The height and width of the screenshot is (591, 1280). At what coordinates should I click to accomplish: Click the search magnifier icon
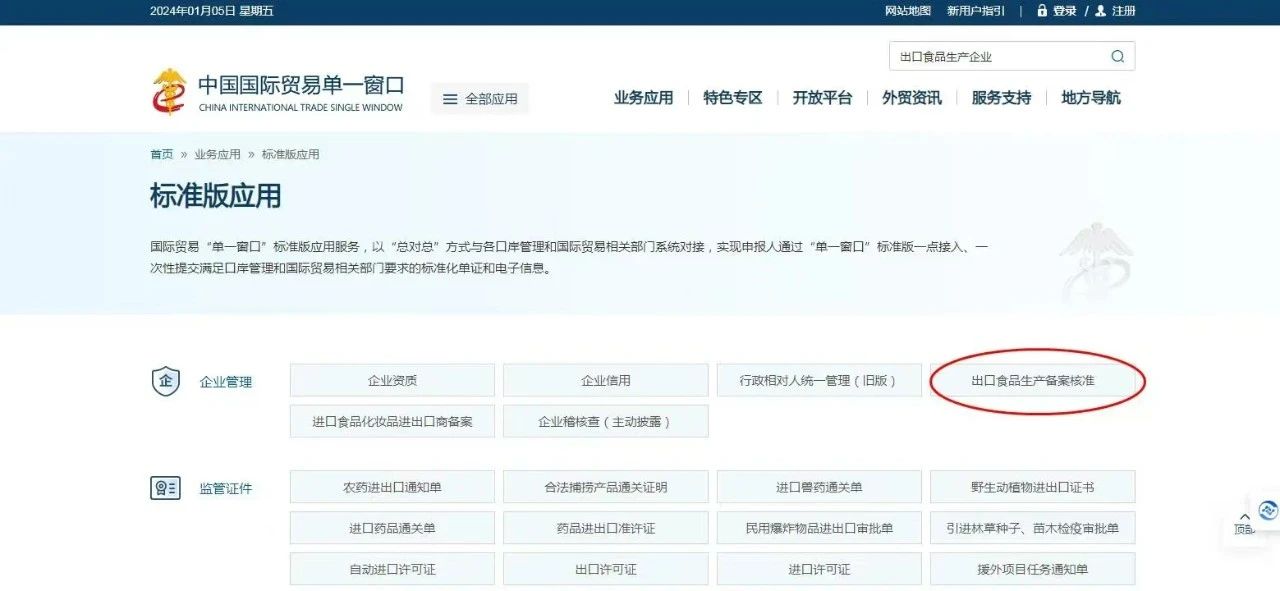click(x=1117, y=57)
